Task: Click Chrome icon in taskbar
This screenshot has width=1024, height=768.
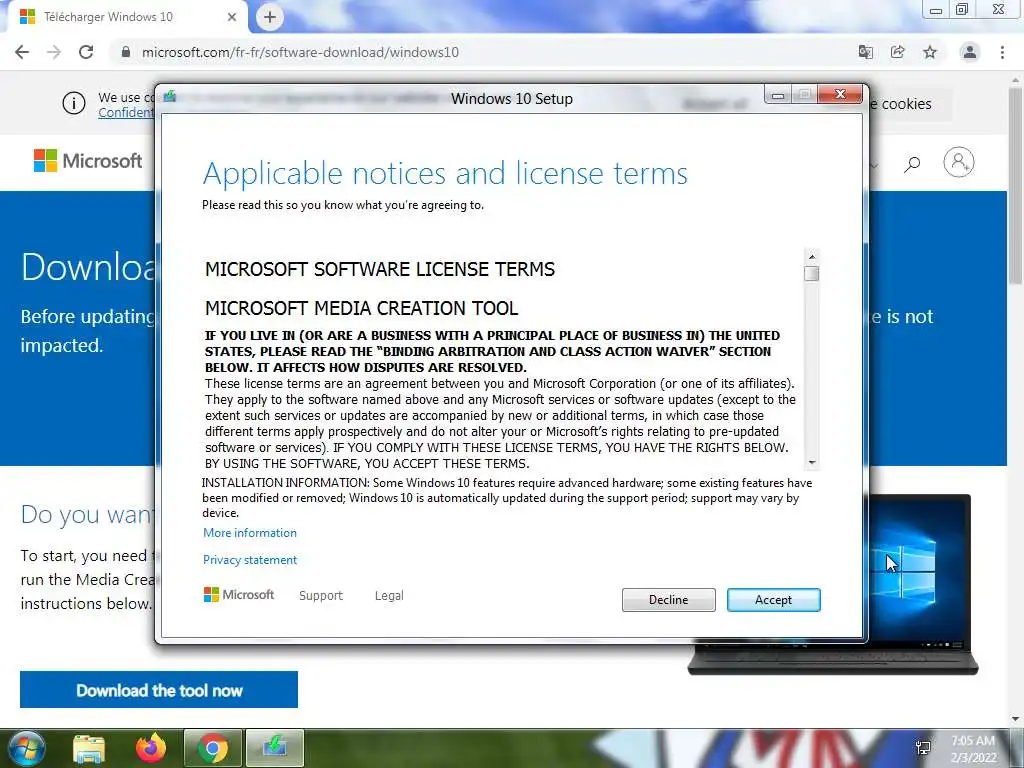Action: pos(213,748)
